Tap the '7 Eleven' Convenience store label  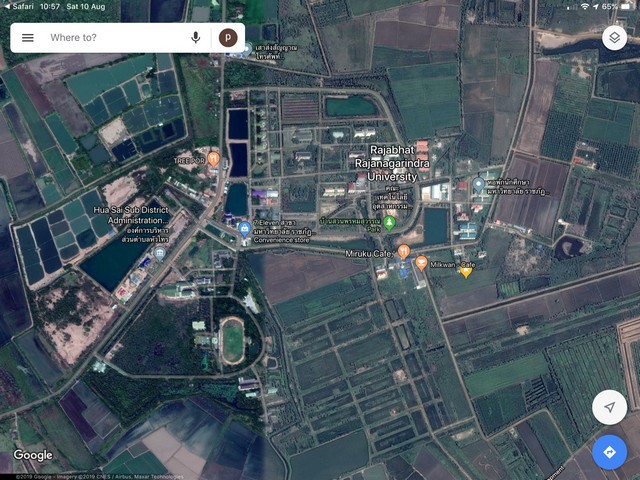(x=282, y=231)
